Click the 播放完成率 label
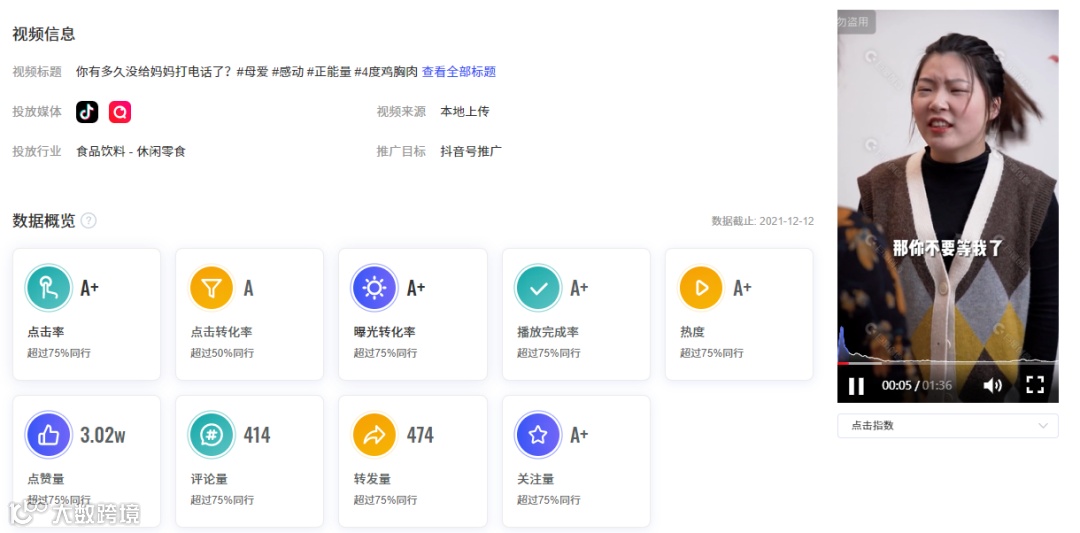1080x533 pixels. click(548, 332)
